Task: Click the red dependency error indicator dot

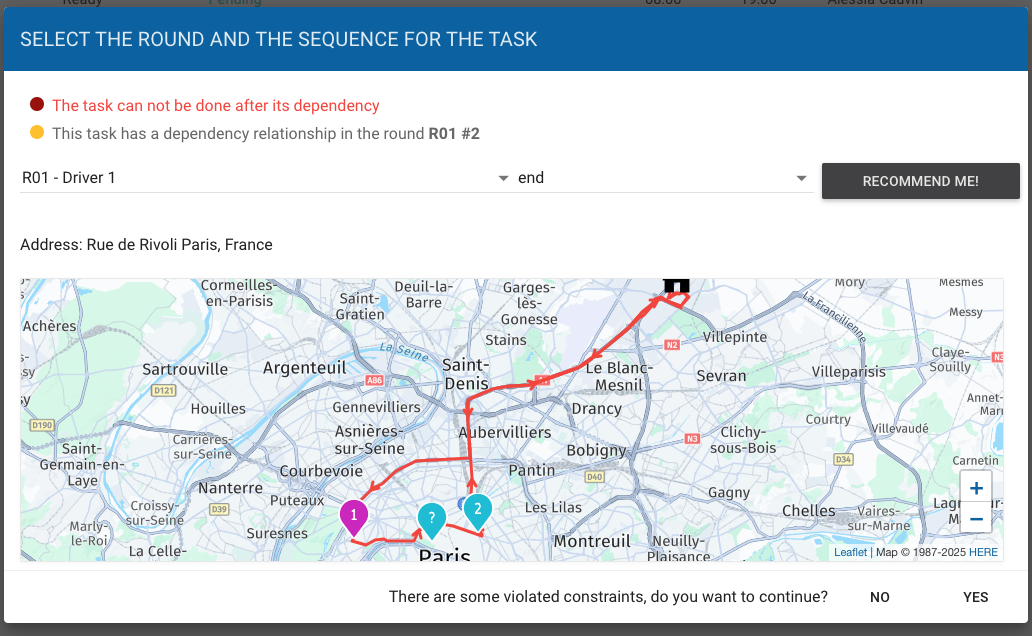Action: [37, 104]
